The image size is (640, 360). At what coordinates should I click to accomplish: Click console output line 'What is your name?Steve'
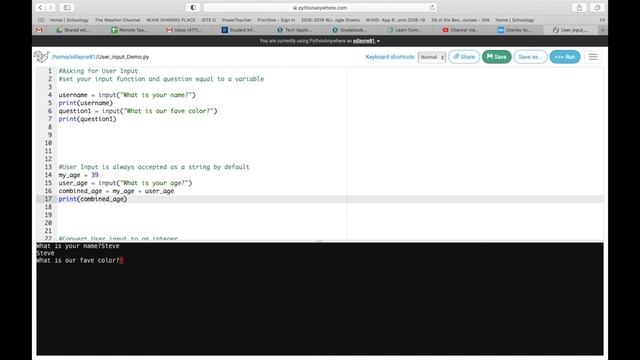point(78,246)
